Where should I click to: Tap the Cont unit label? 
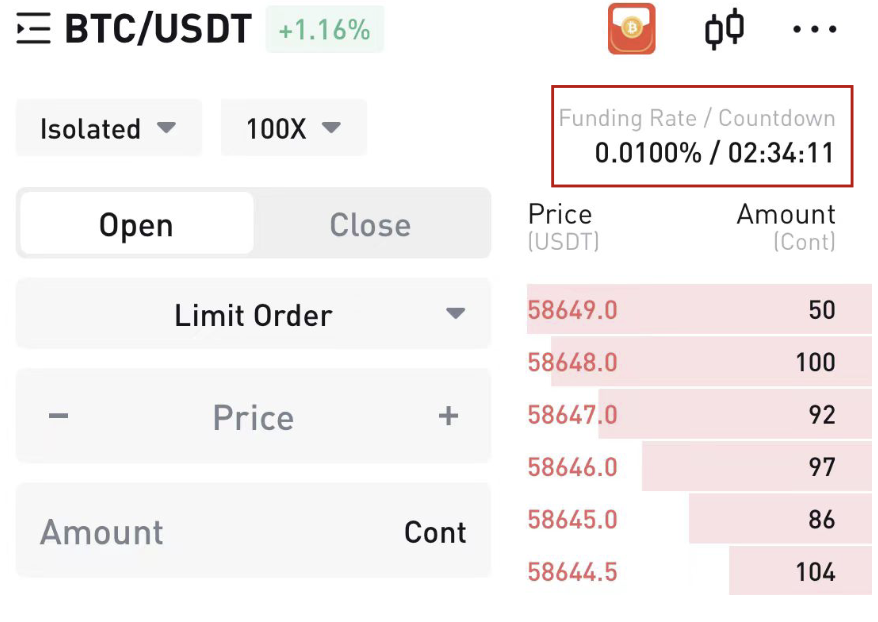tap(435, 532)
